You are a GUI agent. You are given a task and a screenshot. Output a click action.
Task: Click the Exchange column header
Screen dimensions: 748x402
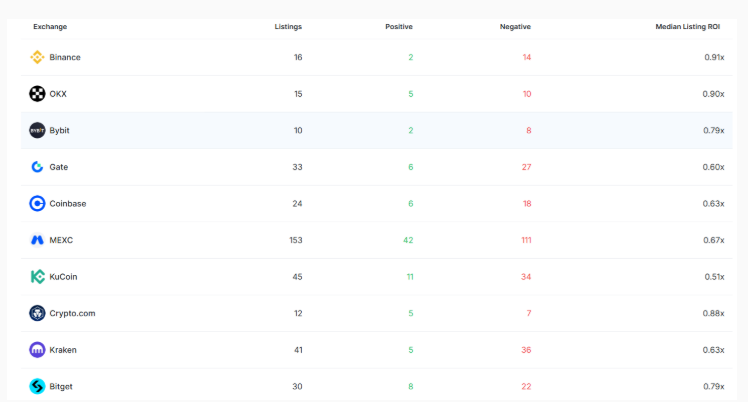point(50,27)
